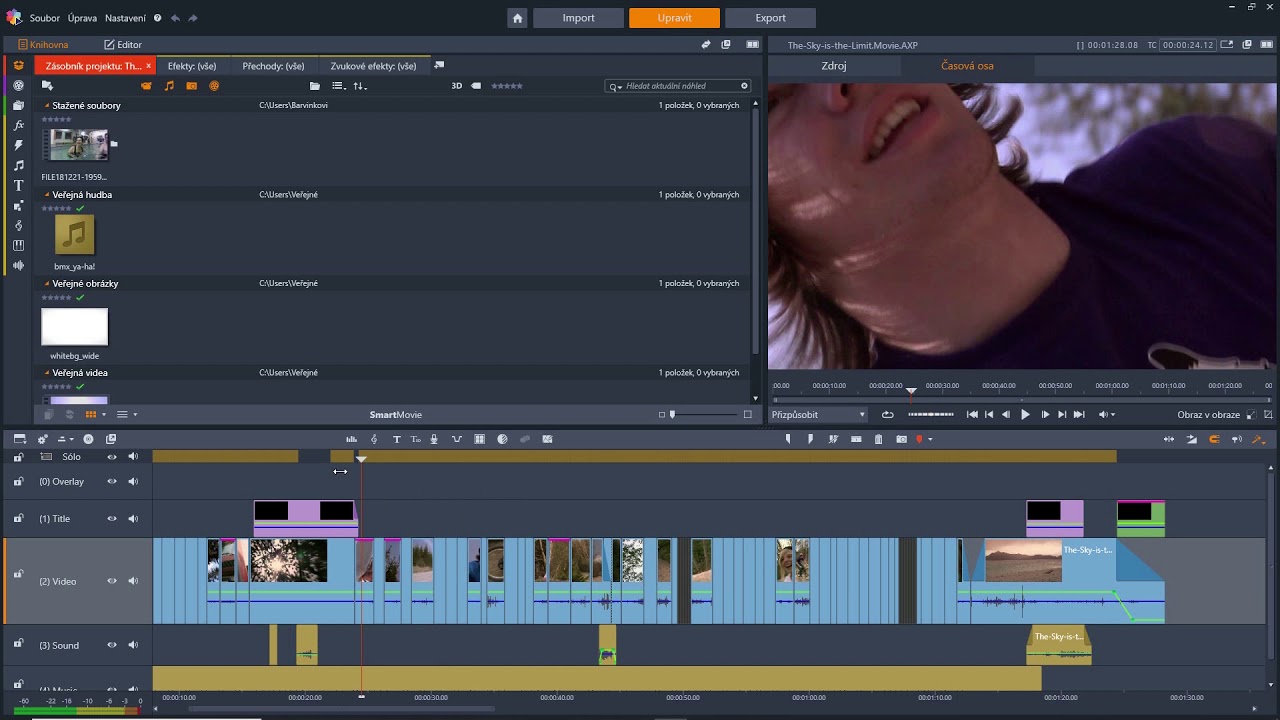Collapse the Veřejná videa group
Viewport: 1280px width, 720px height.
point(47,372)
